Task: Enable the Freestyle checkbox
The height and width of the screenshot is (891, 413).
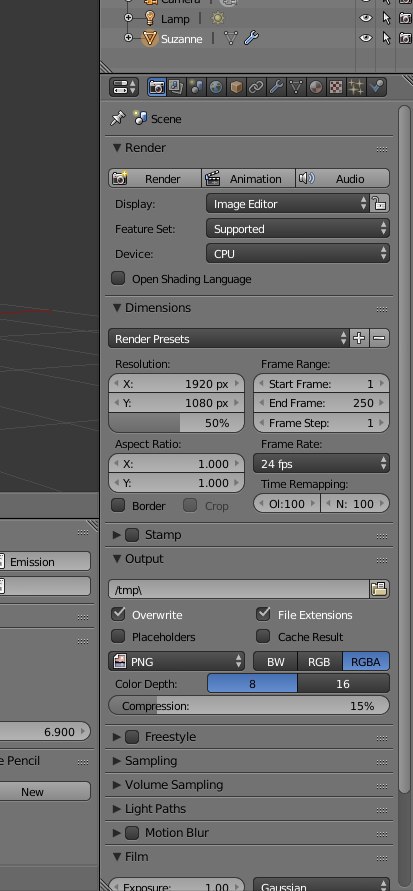Action: point(132,736)
